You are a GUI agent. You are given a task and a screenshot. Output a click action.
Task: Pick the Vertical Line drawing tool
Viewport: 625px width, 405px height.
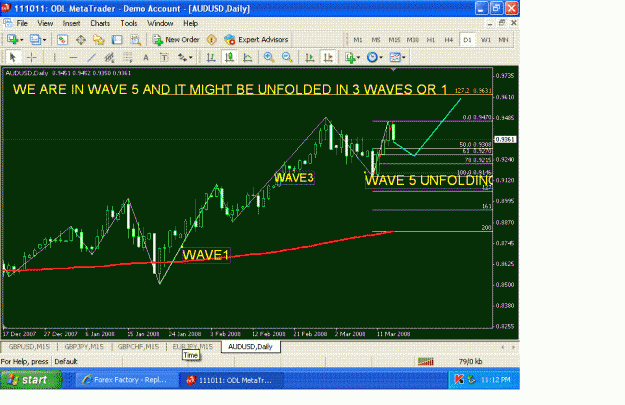point(55,57)
